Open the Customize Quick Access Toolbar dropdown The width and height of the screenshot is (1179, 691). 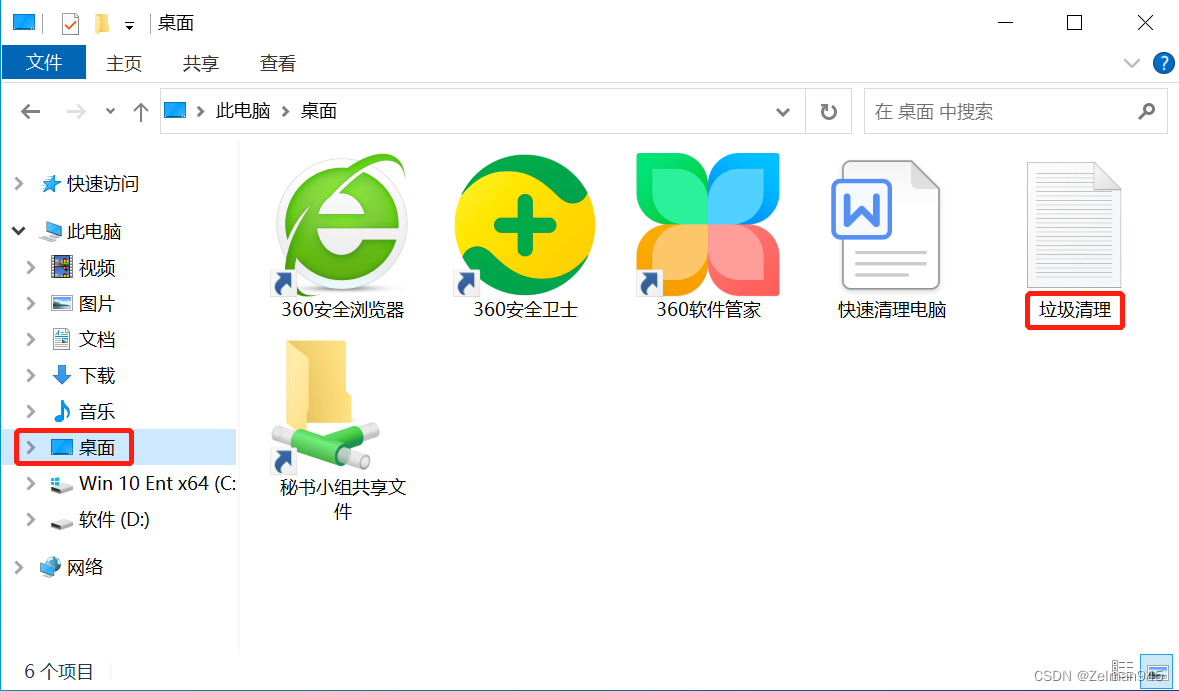[x=129, y=26]
